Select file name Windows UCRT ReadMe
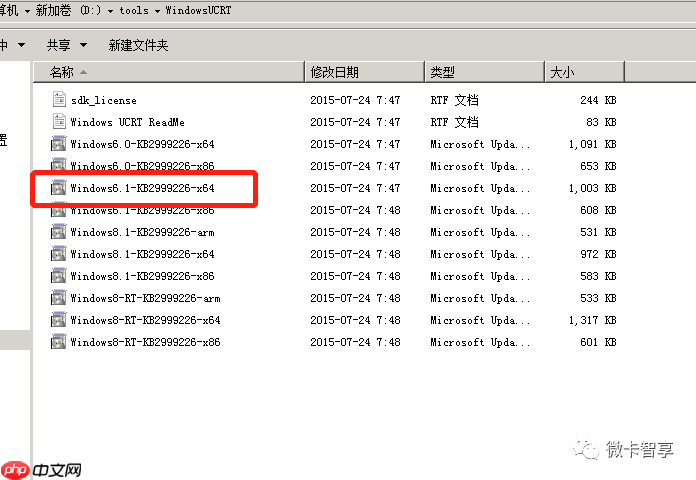The height and width of the screenshot is (480, 696). 127,122
